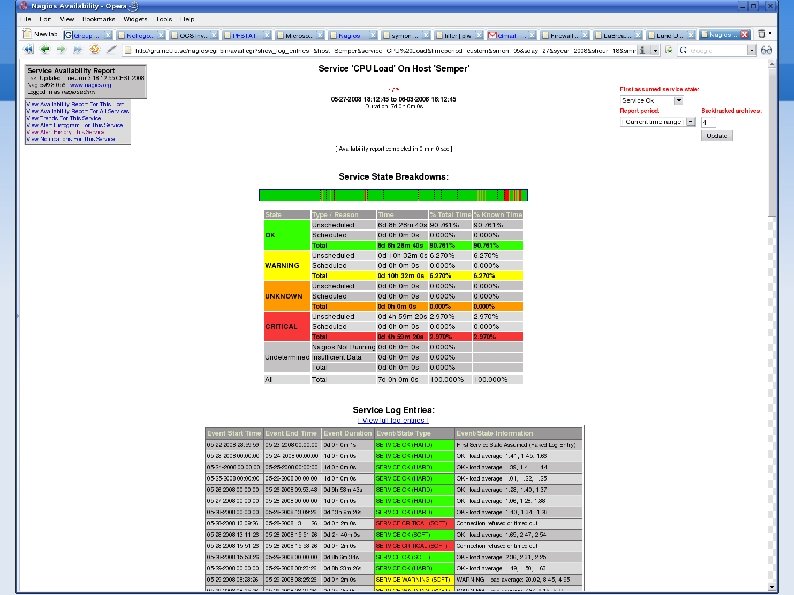Open the View menu
The height and width of the screenshot is (595, 794).
67,19
